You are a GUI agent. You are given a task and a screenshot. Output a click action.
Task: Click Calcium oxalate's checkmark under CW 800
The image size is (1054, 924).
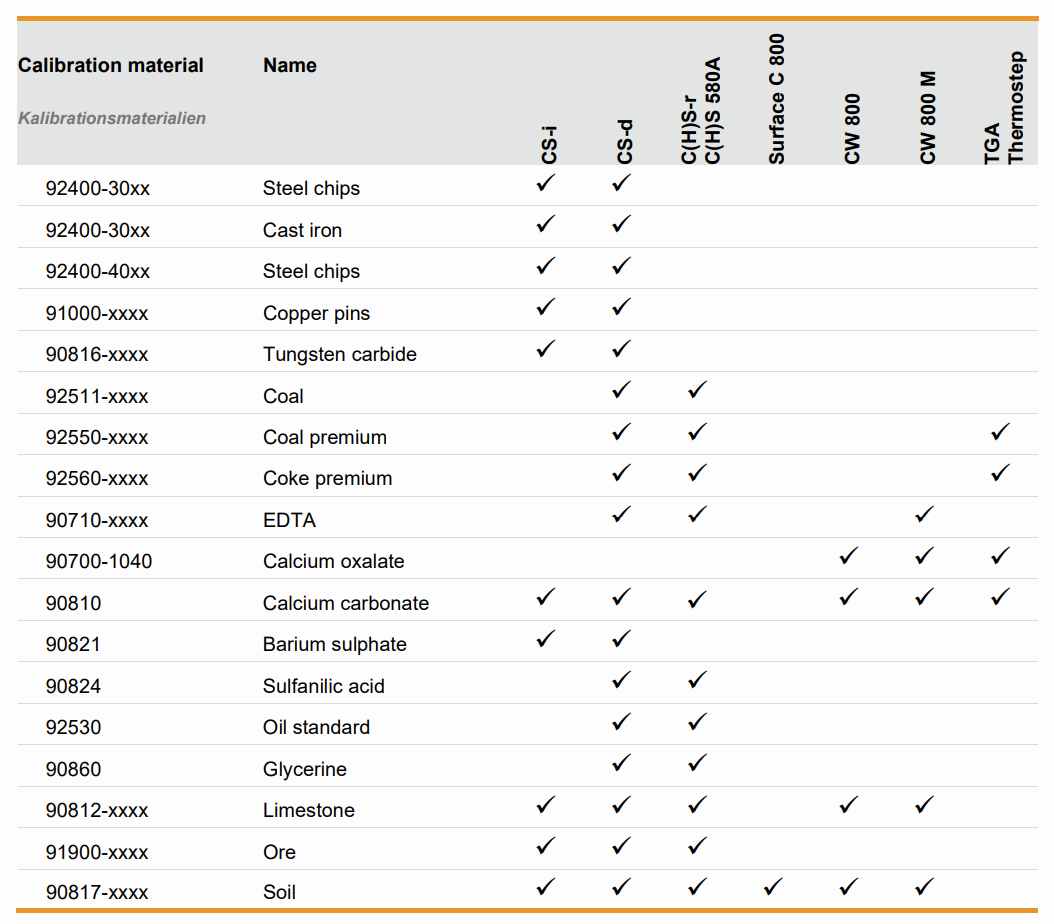coord(849,555)
